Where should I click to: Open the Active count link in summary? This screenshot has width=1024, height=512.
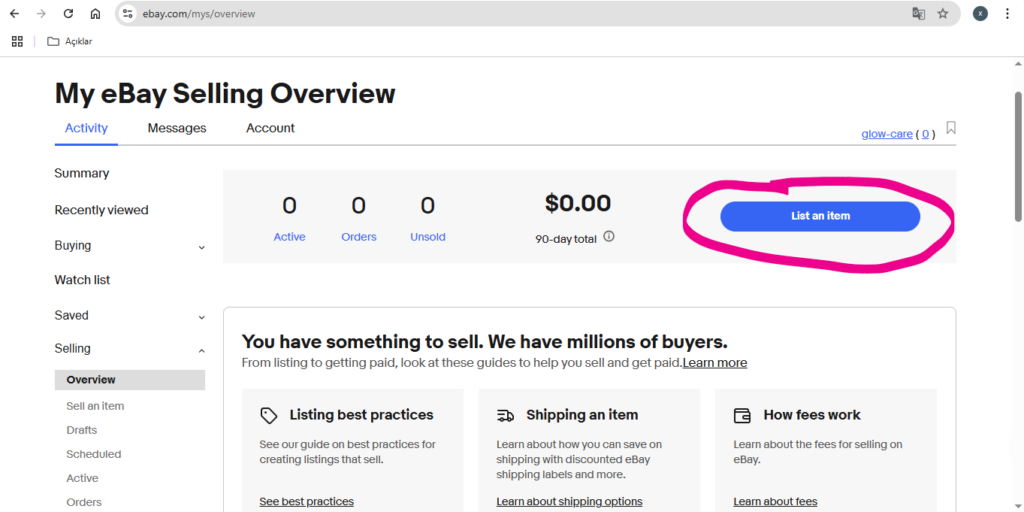(x=289, y=236)
